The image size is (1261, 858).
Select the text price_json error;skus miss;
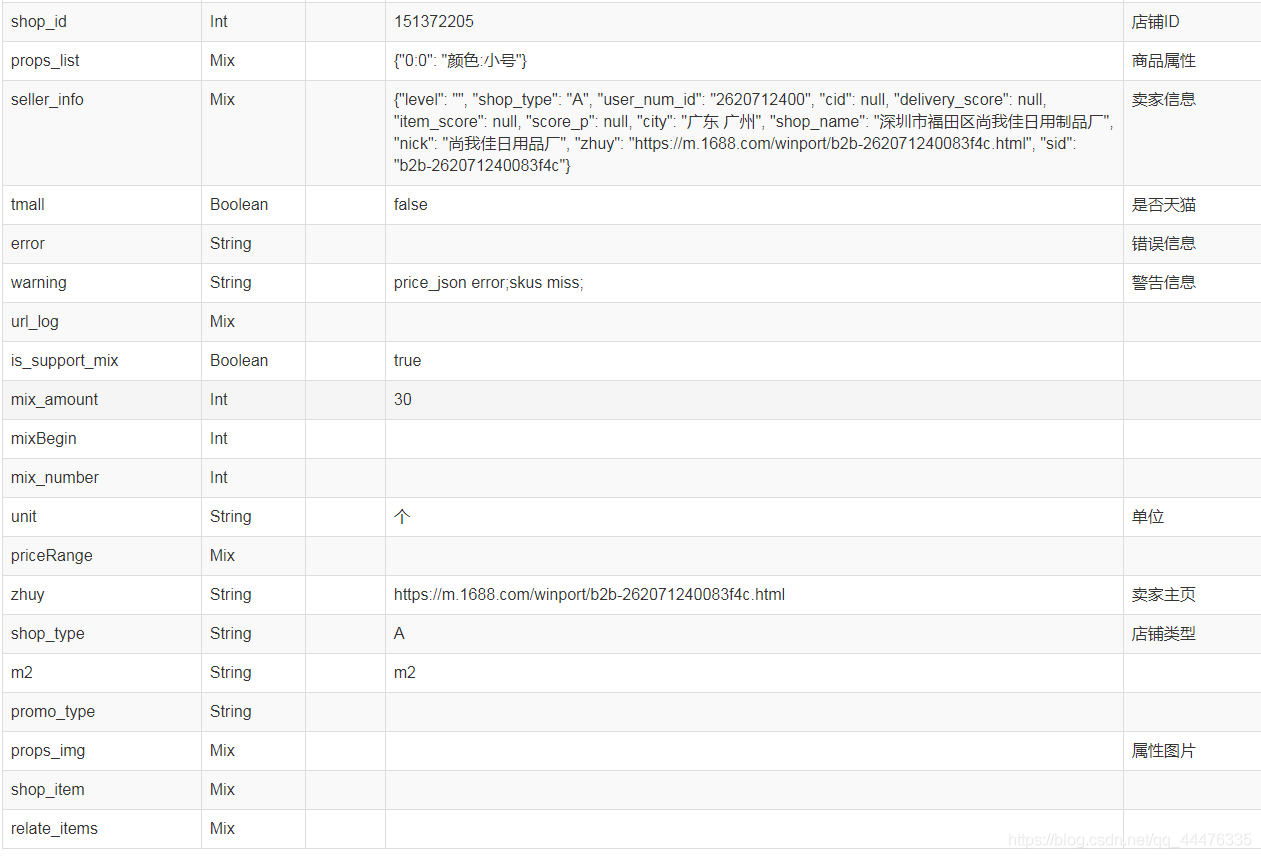(489, 283)
